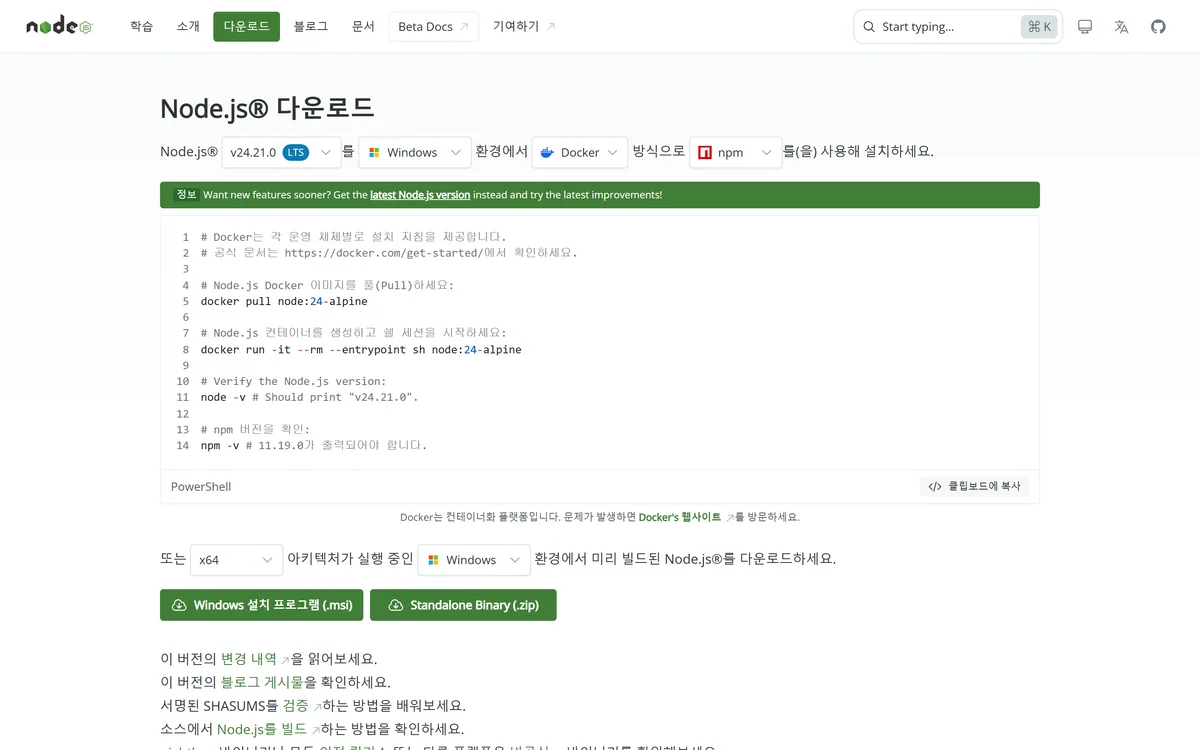1200x750 pixels.
Task: Click the Node.js logo
Action: [x=59, y=26]
